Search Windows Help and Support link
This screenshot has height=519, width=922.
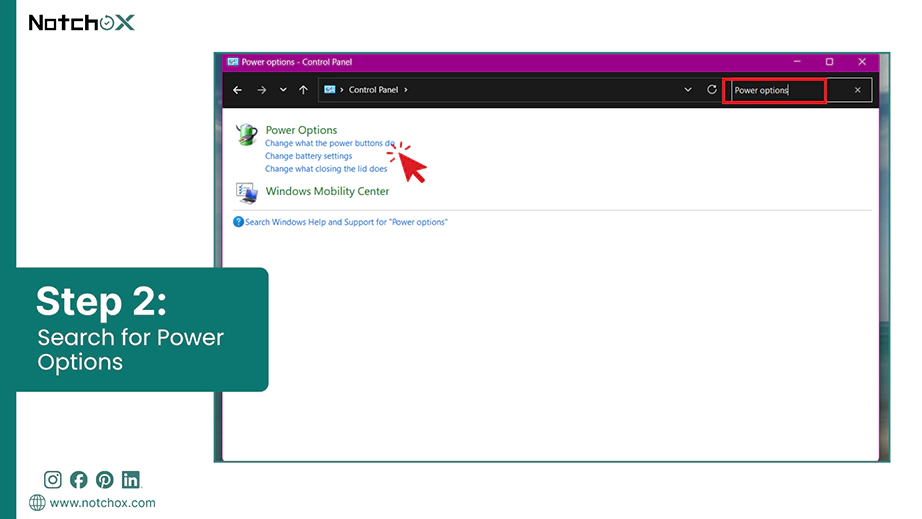(x=346, y=222)
